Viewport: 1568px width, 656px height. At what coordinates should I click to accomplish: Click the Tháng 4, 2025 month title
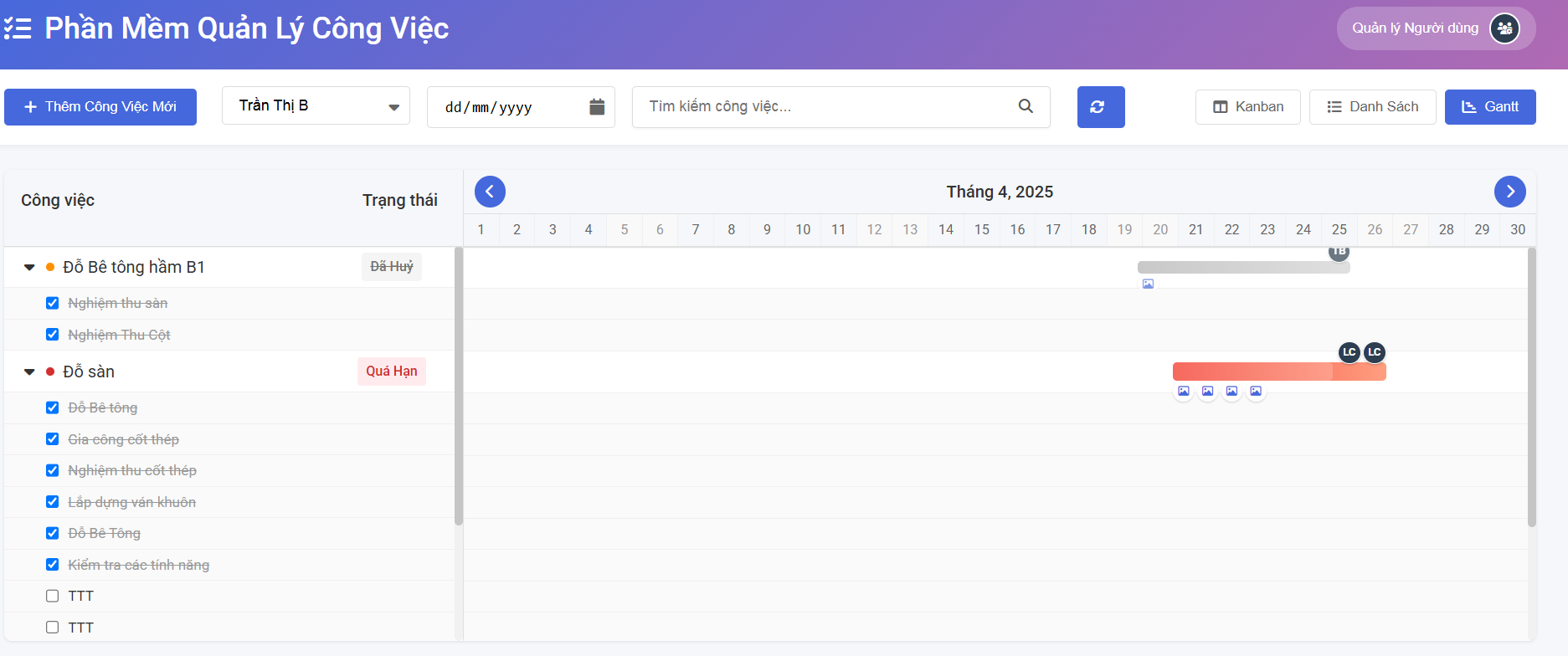[x=1000, y=192]
